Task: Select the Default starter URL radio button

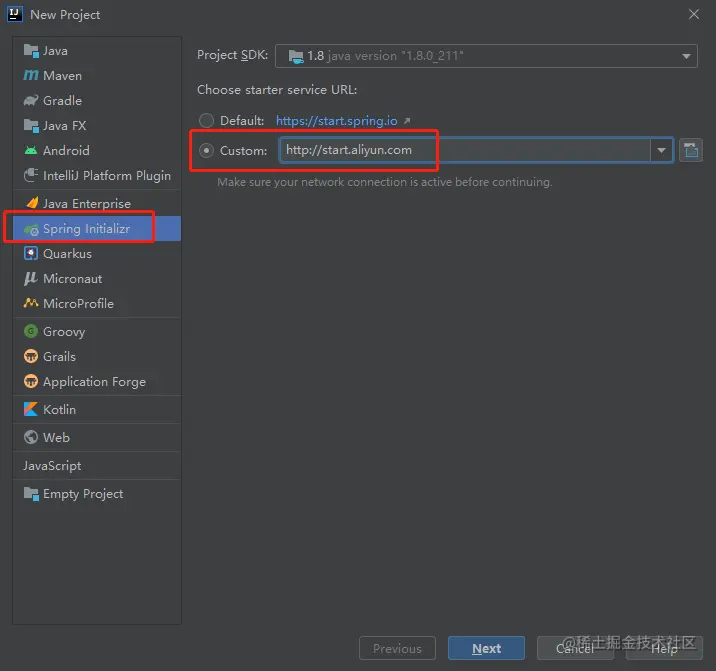Action: tap(206, 121)
